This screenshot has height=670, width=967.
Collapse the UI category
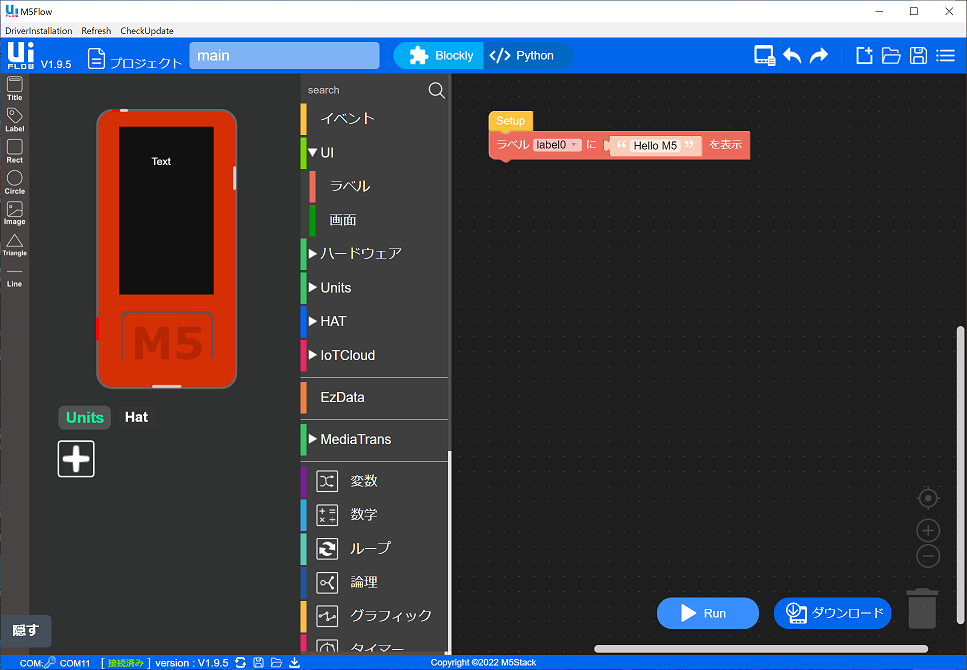[x=313, y=152]
